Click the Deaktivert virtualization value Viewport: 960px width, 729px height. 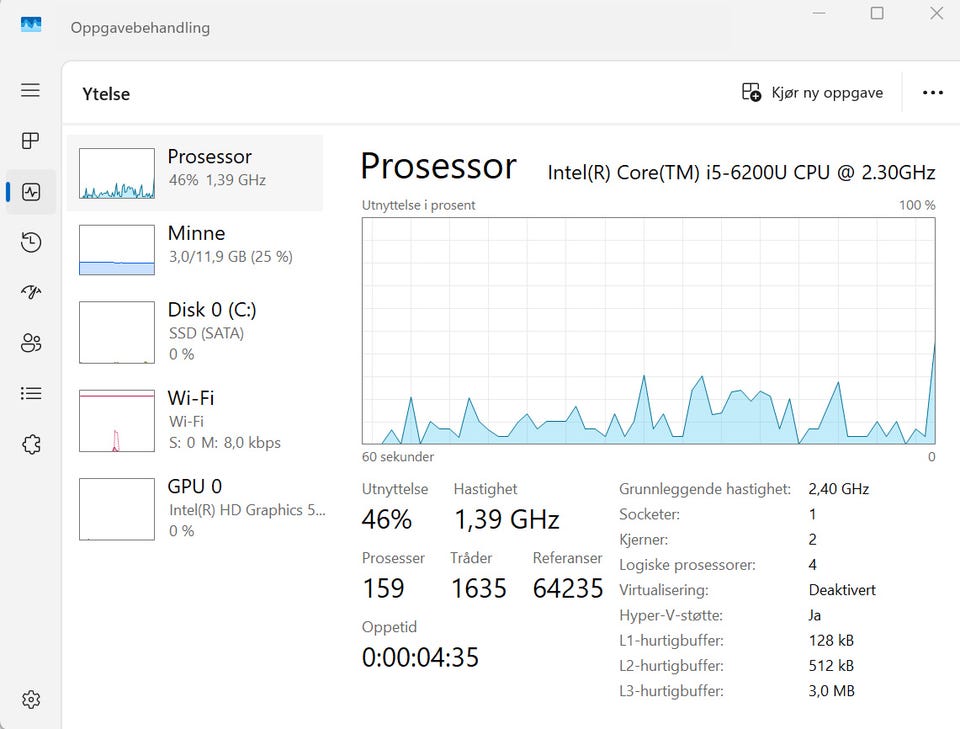[842, 590]
